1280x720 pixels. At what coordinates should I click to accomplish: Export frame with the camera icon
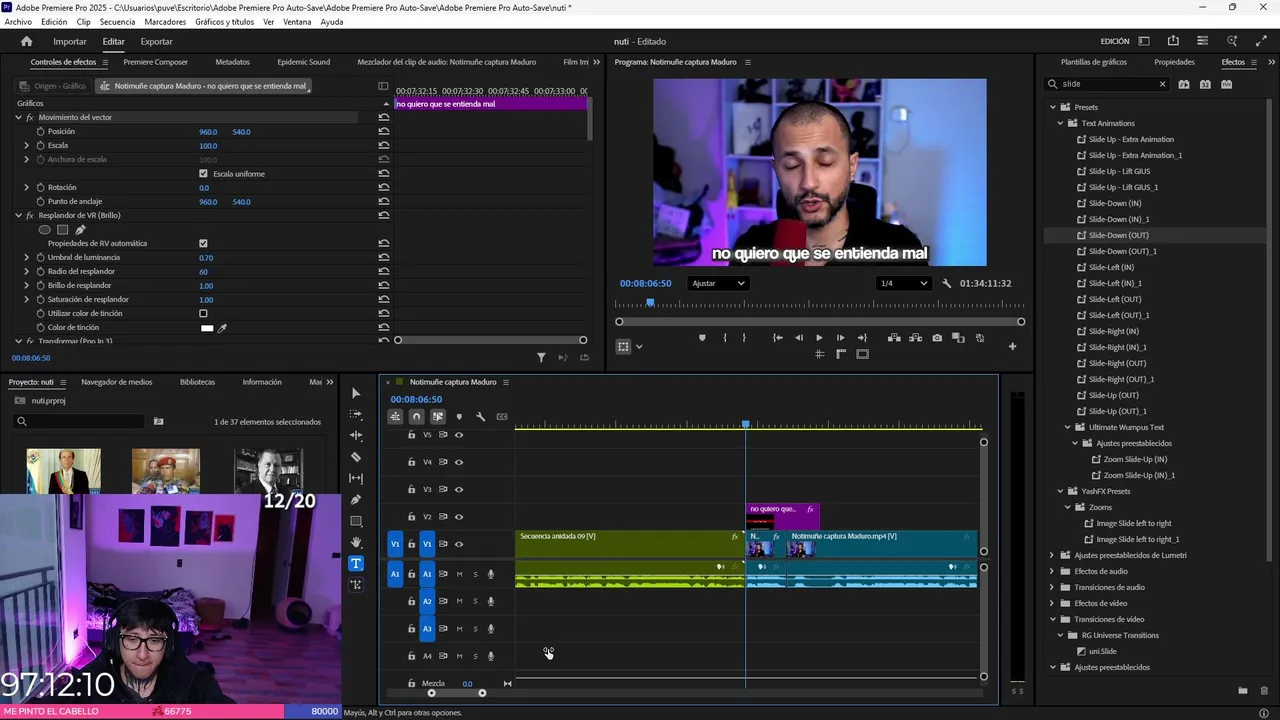(x=937, y=338)
